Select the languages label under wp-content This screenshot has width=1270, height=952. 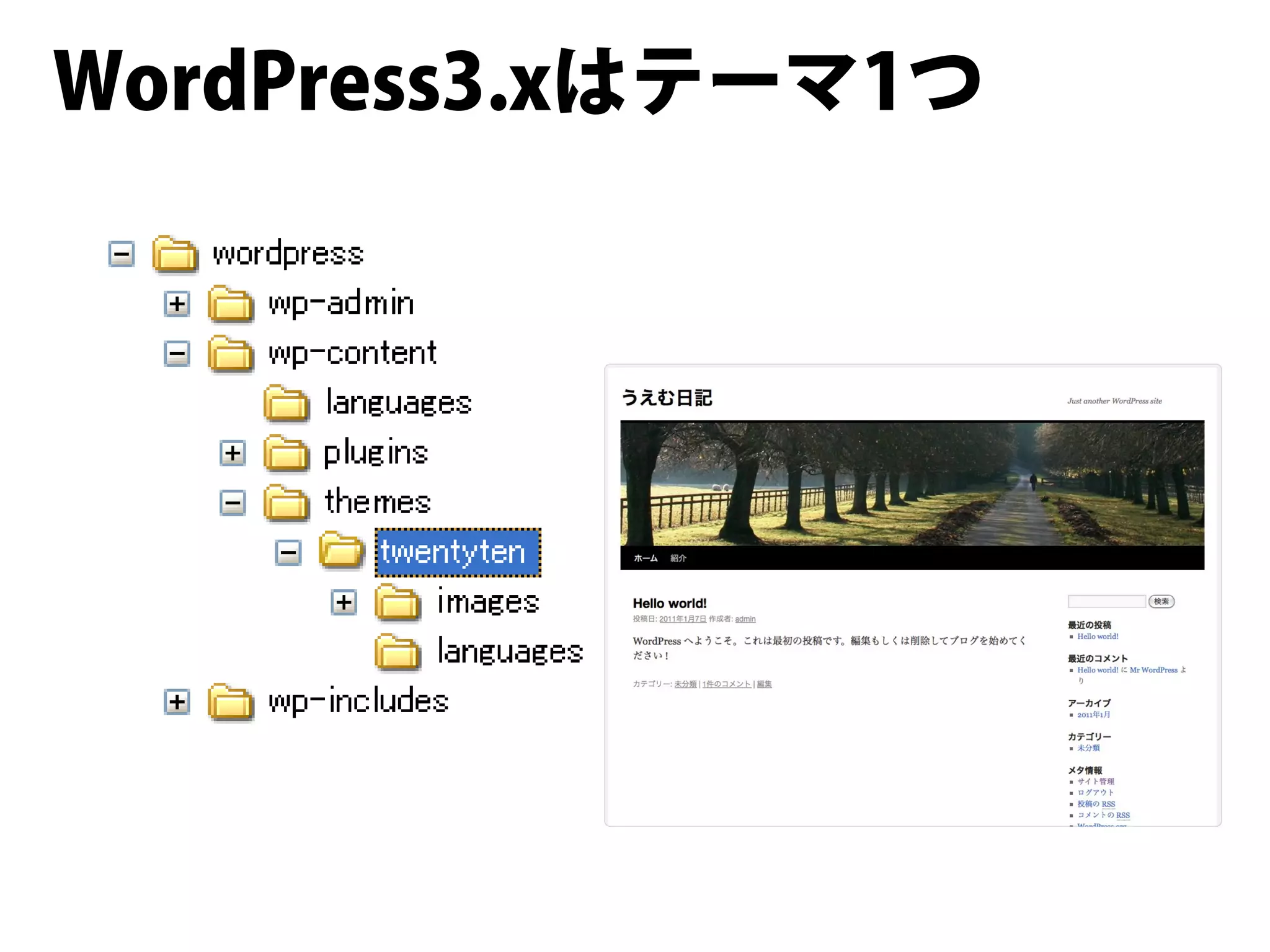point(399,403)
